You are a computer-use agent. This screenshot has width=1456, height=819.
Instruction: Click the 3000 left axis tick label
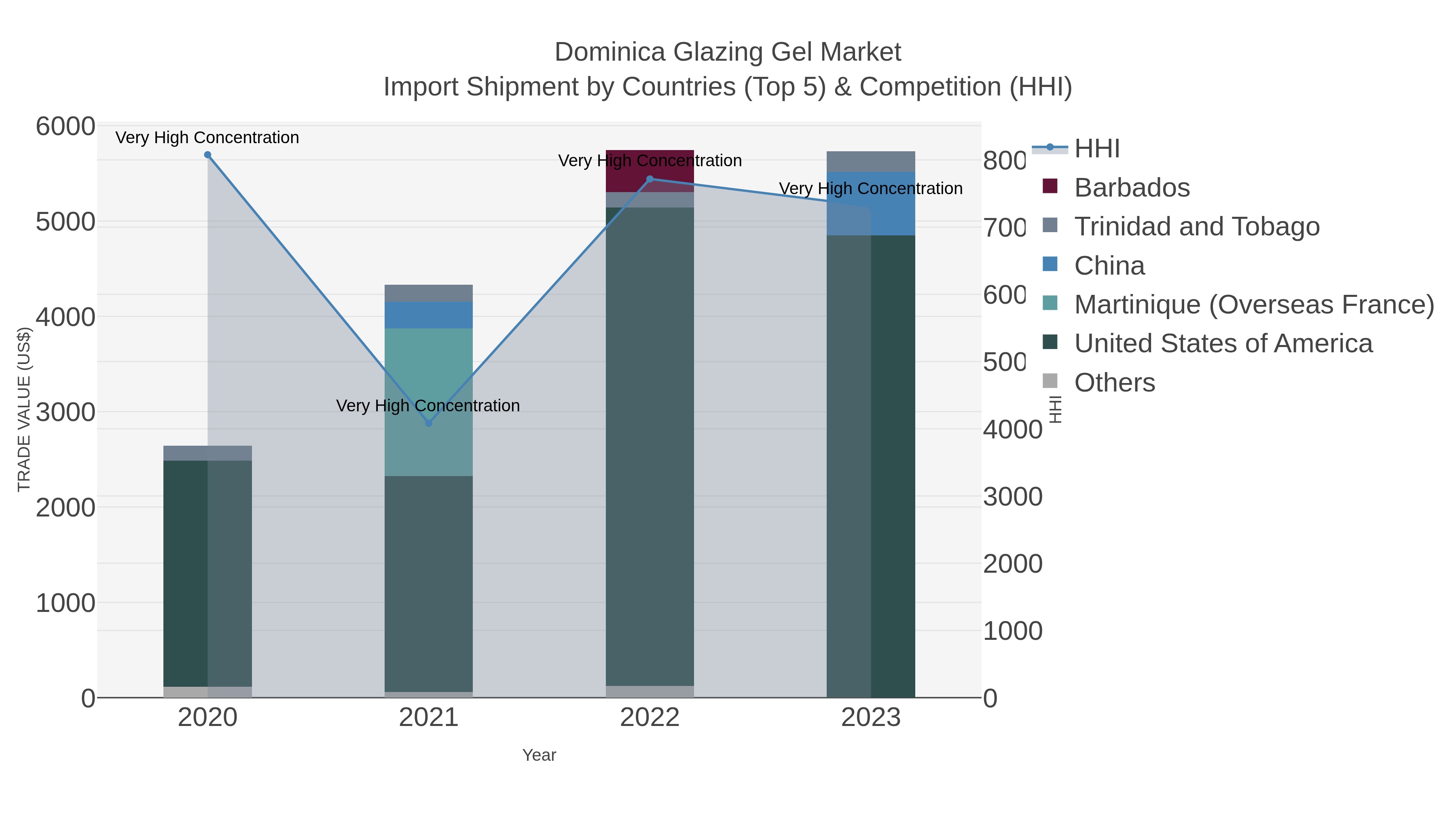(x=66, y=412)
